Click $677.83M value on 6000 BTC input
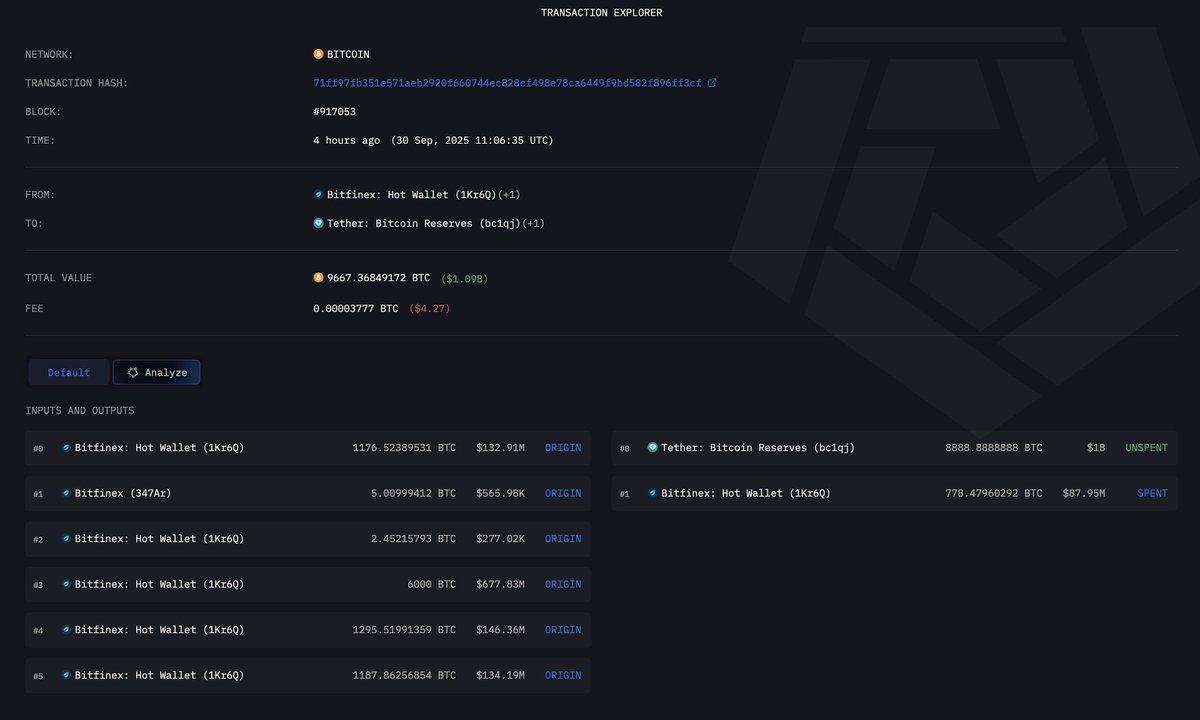 (500, 584)
